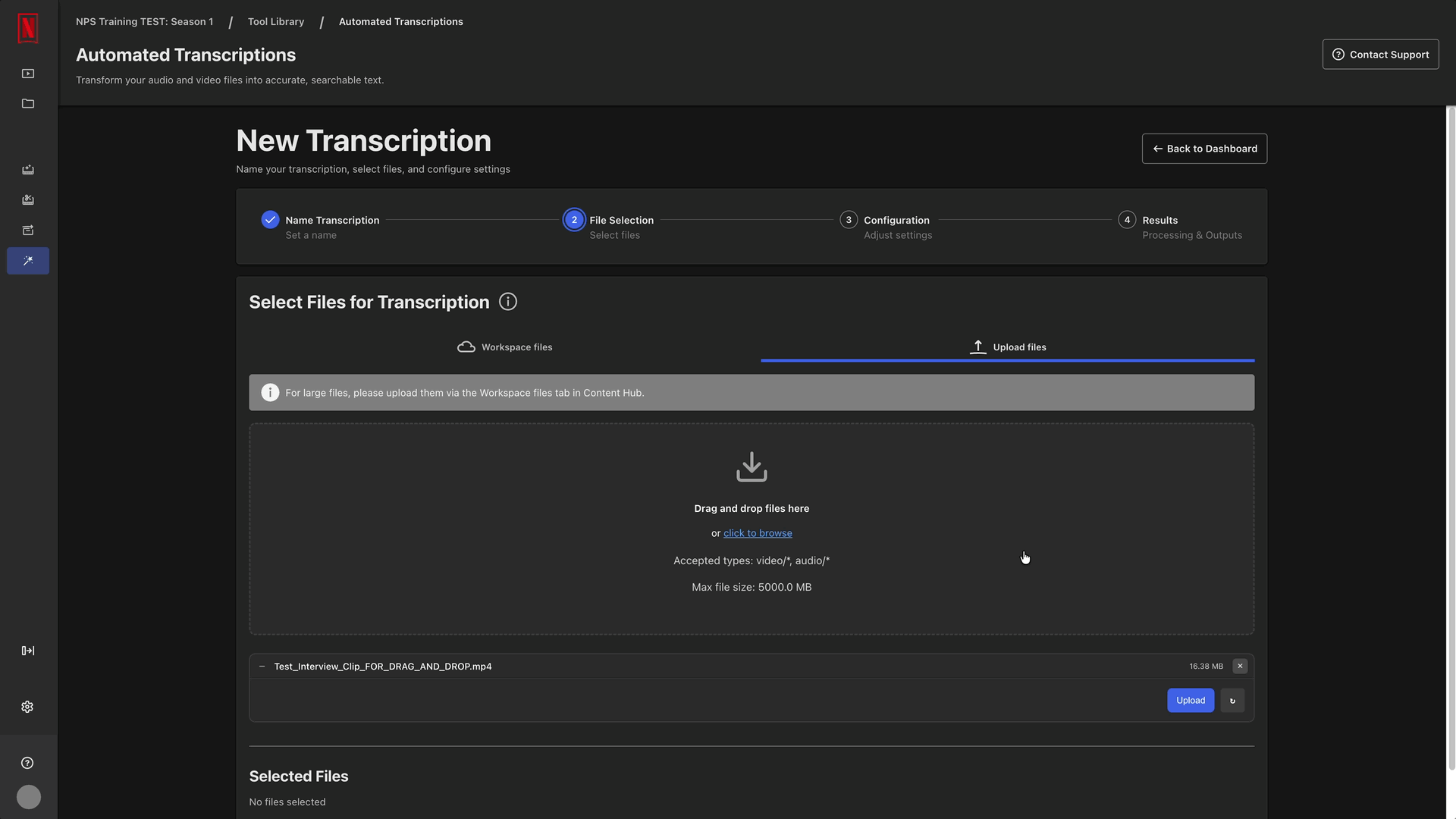
Task: Select the Upload files tab
Action: [1007, 347]
